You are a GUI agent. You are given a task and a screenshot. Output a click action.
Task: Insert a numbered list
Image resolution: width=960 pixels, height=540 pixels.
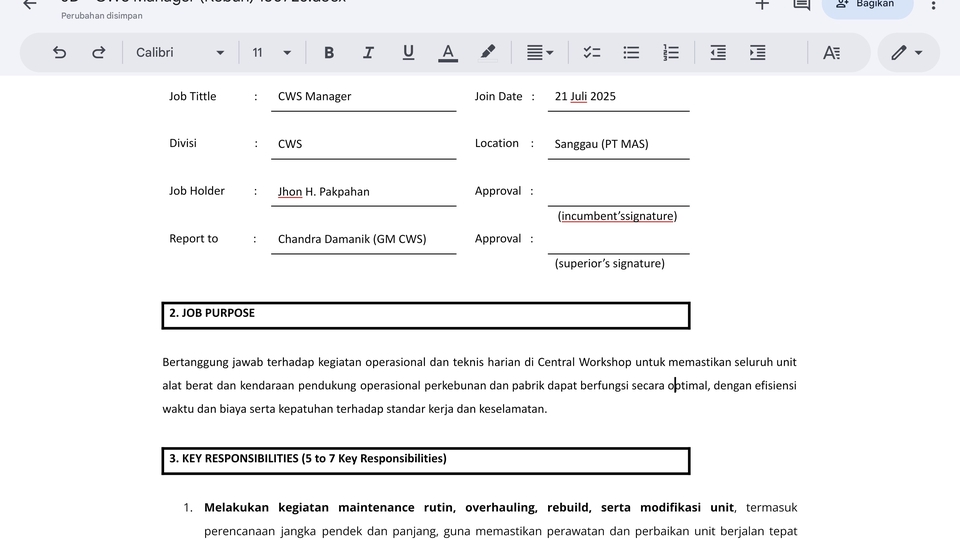click(x=671, y=53)
